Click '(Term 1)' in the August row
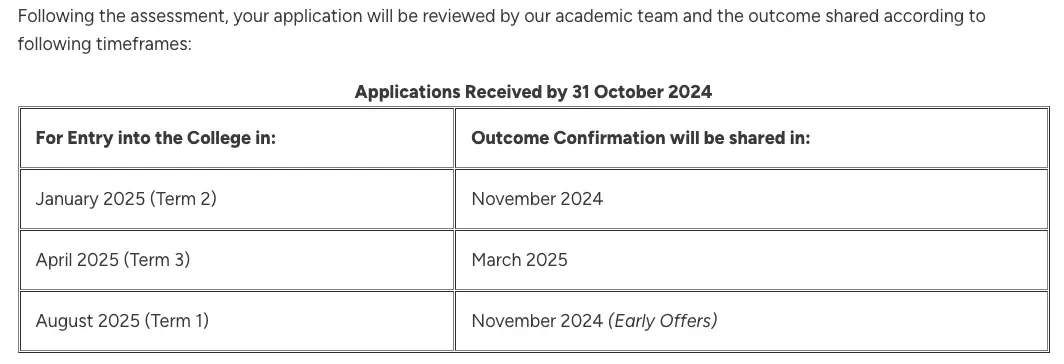The image size is (1064, 364). tap(176, 321)
